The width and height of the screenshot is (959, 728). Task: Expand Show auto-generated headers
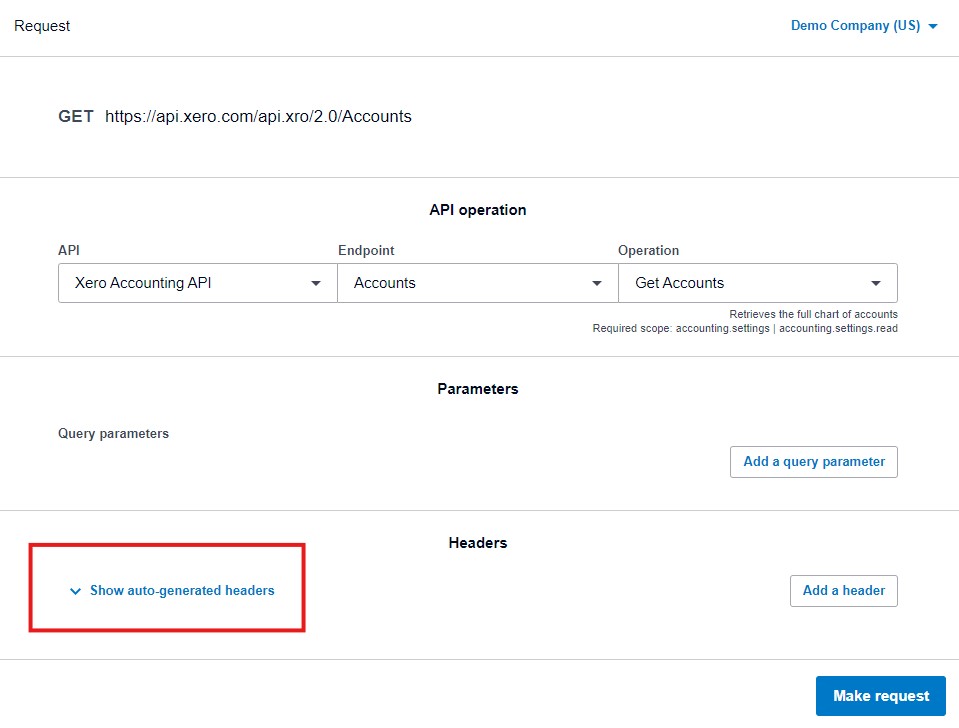coord(172,590)
